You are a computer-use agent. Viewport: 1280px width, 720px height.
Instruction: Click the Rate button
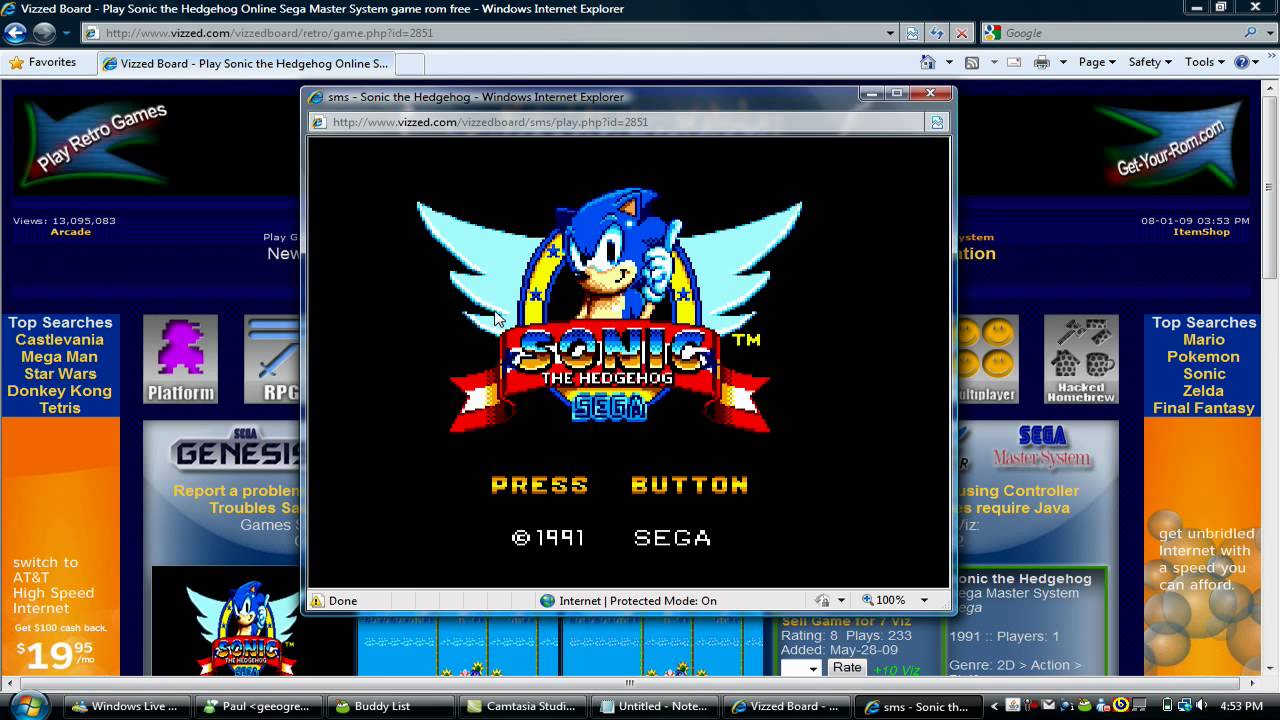click(x=847, y=667)
